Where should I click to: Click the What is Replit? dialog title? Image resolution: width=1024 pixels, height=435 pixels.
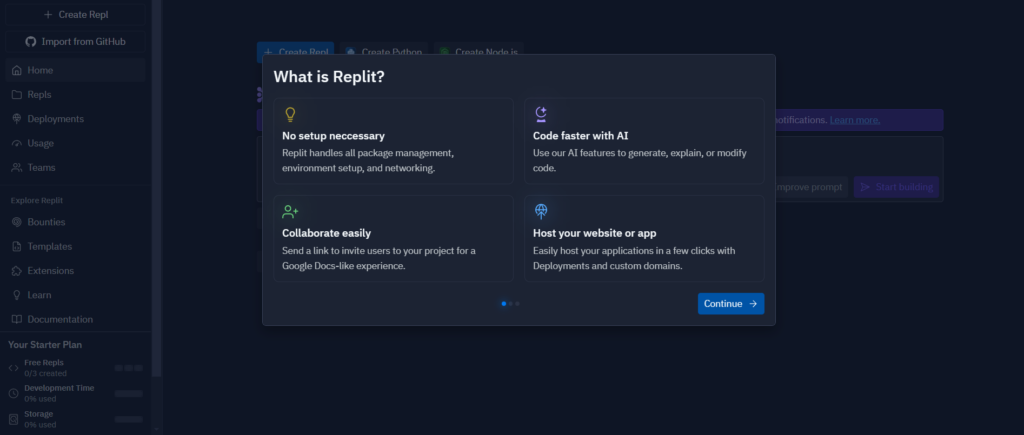[329, 76]
